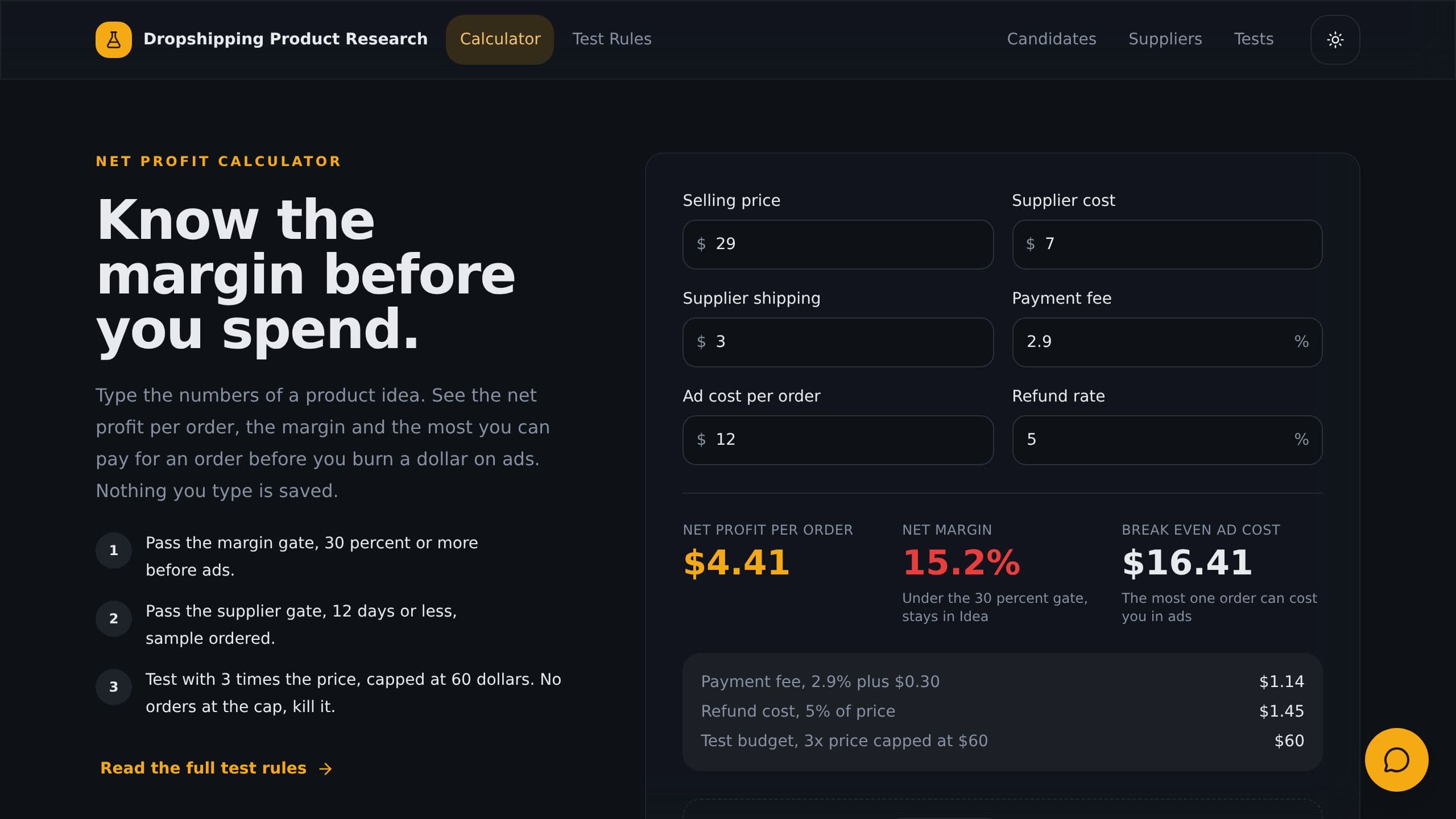The width and height of the screenshot is (1456, 819).
Task: Open the Calculator tab
Action: click(x=500, y=39)
